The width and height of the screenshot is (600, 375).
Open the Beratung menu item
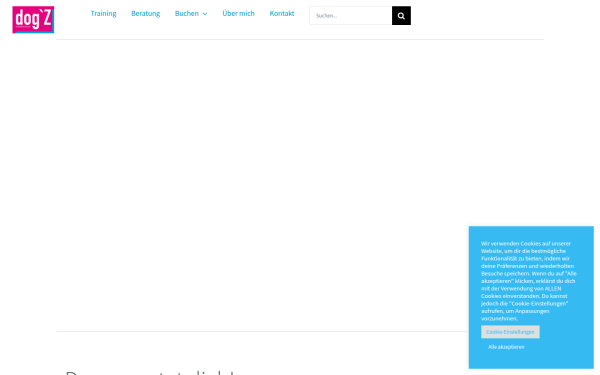145,13
